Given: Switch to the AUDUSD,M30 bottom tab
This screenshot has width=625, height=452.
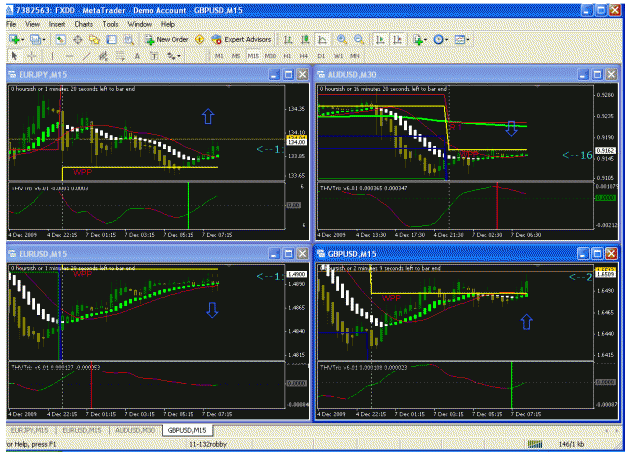Looking at the screenshot, I should click(135, 430).
